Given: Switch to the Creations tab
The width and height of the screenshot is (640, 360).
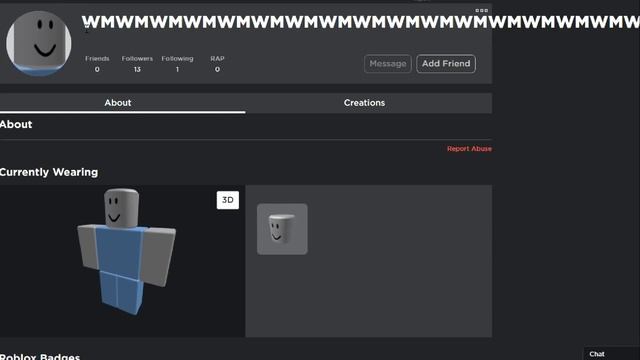Looking at the screenshot, I should pyautogui.click(x=369, y=103).
